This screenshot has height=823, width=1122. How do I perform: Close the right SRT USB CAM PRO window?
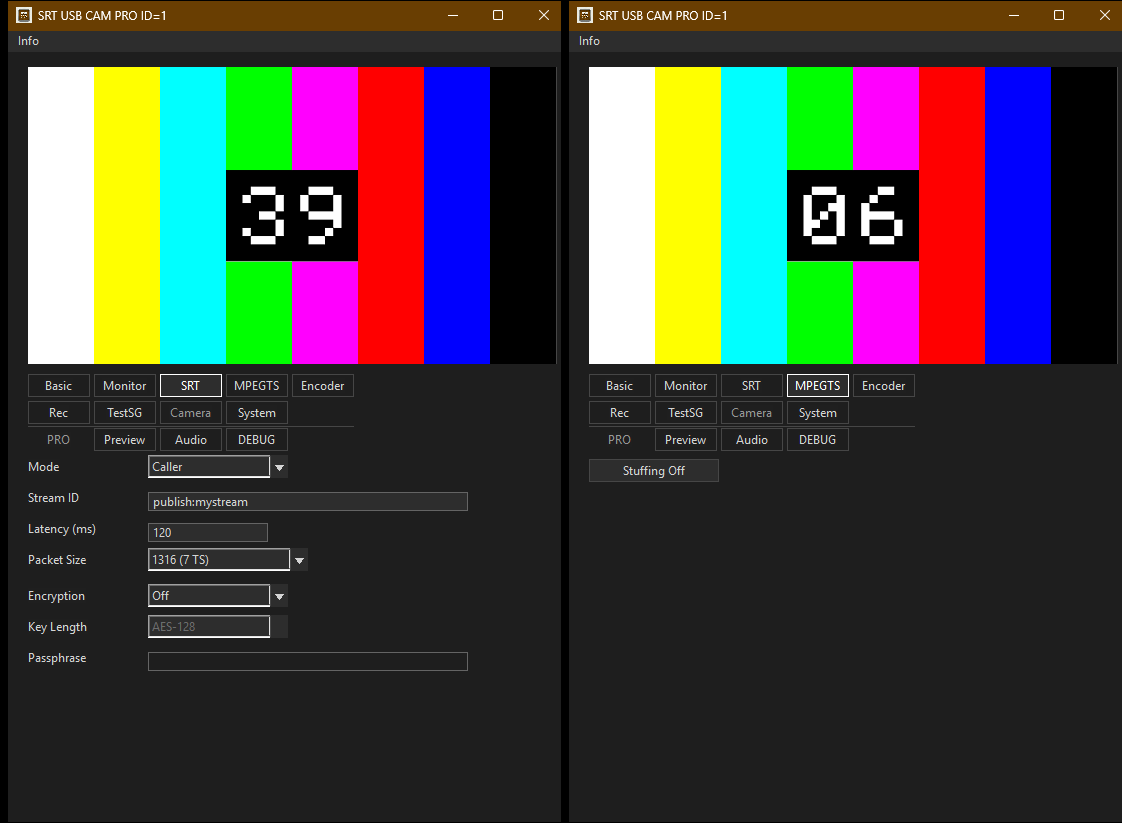[x=1105, y=15]
